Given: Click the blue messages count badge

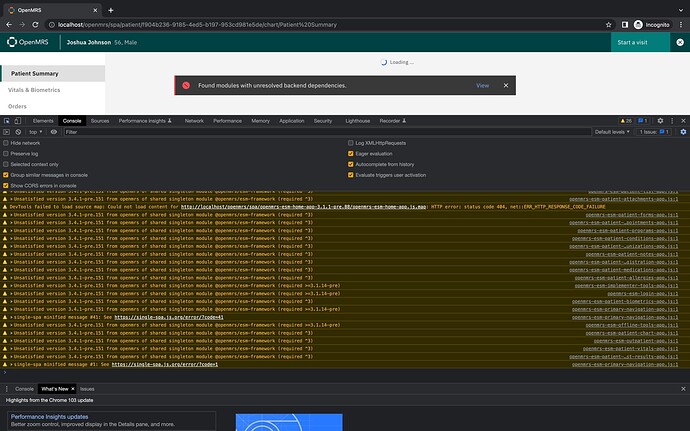Looking at the screenshot, I should pos(642,121).
